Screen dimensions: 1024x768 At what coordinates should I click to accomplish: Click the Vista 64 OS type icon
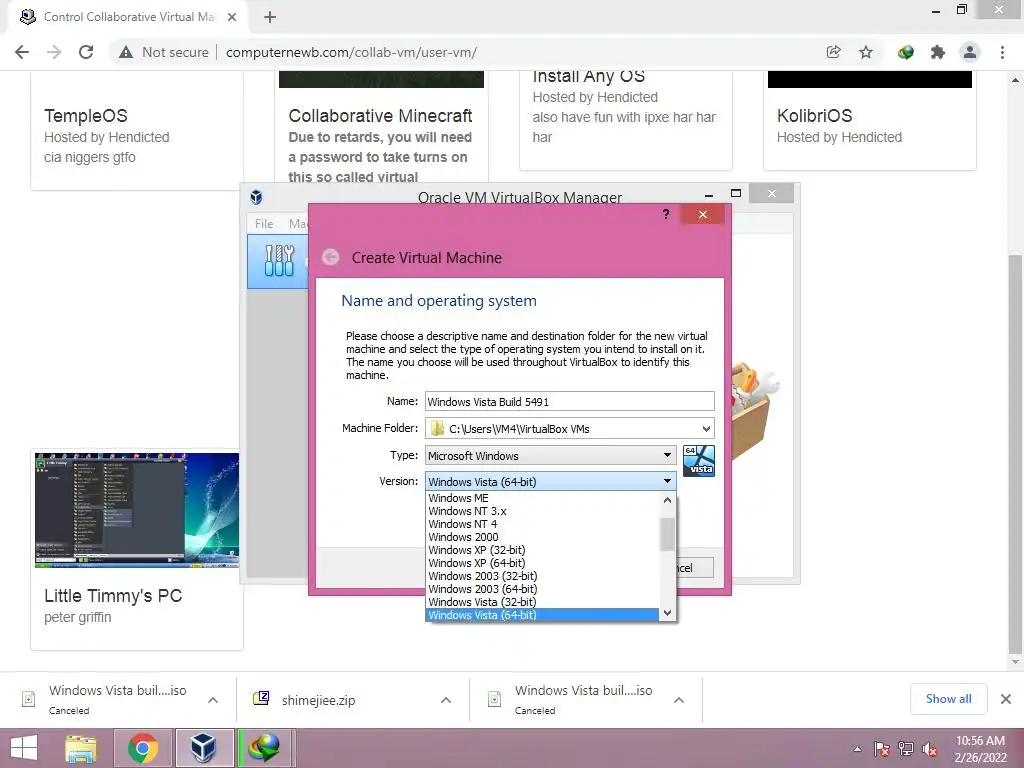click(699, 460)
